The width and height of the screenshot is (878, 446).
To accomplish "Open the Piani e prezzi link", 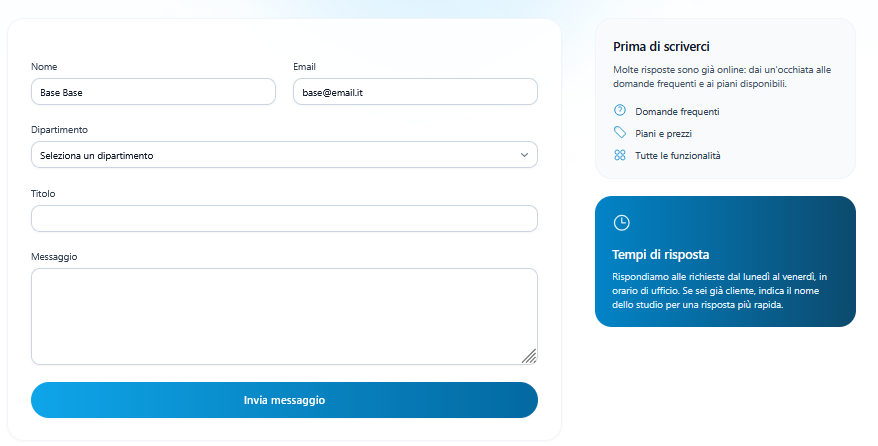I will coord(663,134).
